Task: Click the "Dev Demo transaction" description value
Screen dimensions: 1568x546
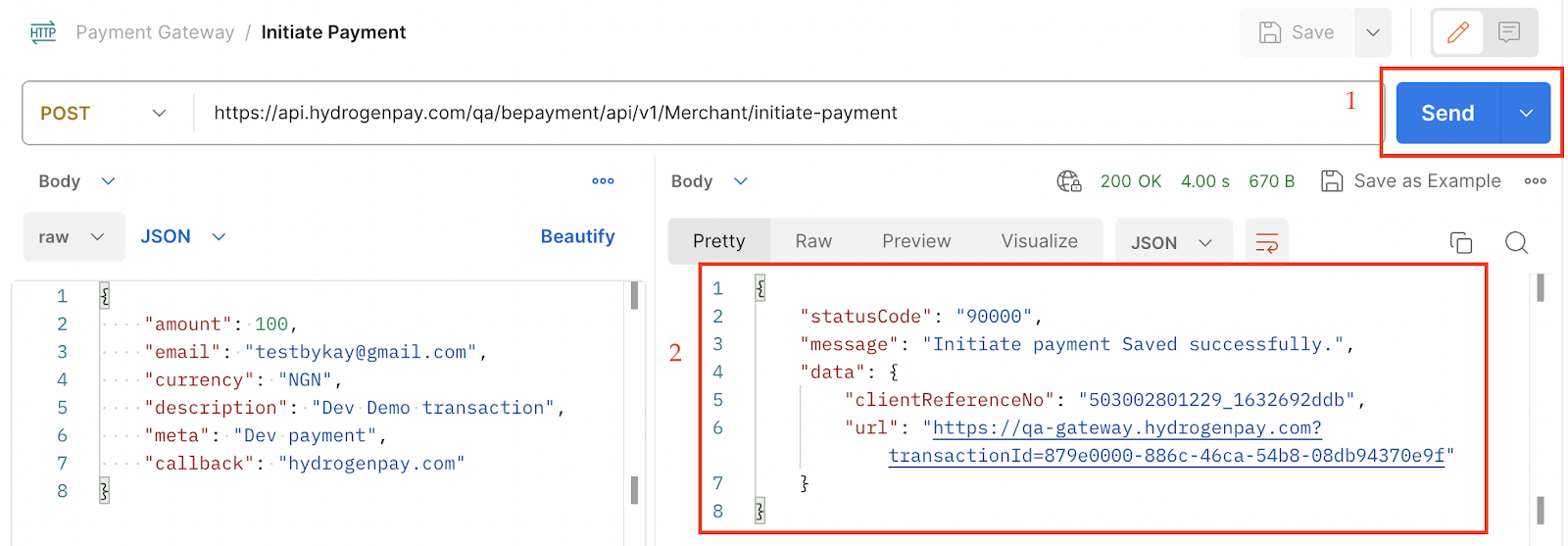Action: 433,408
